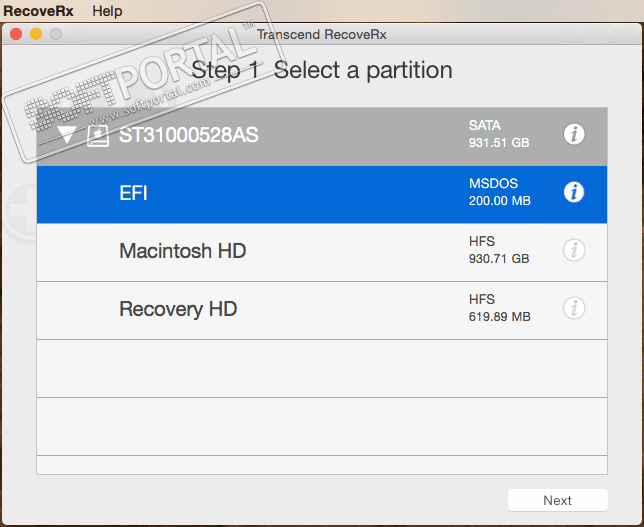Click the MSDOS 200.00 MB label

click(x=499, y=192)
